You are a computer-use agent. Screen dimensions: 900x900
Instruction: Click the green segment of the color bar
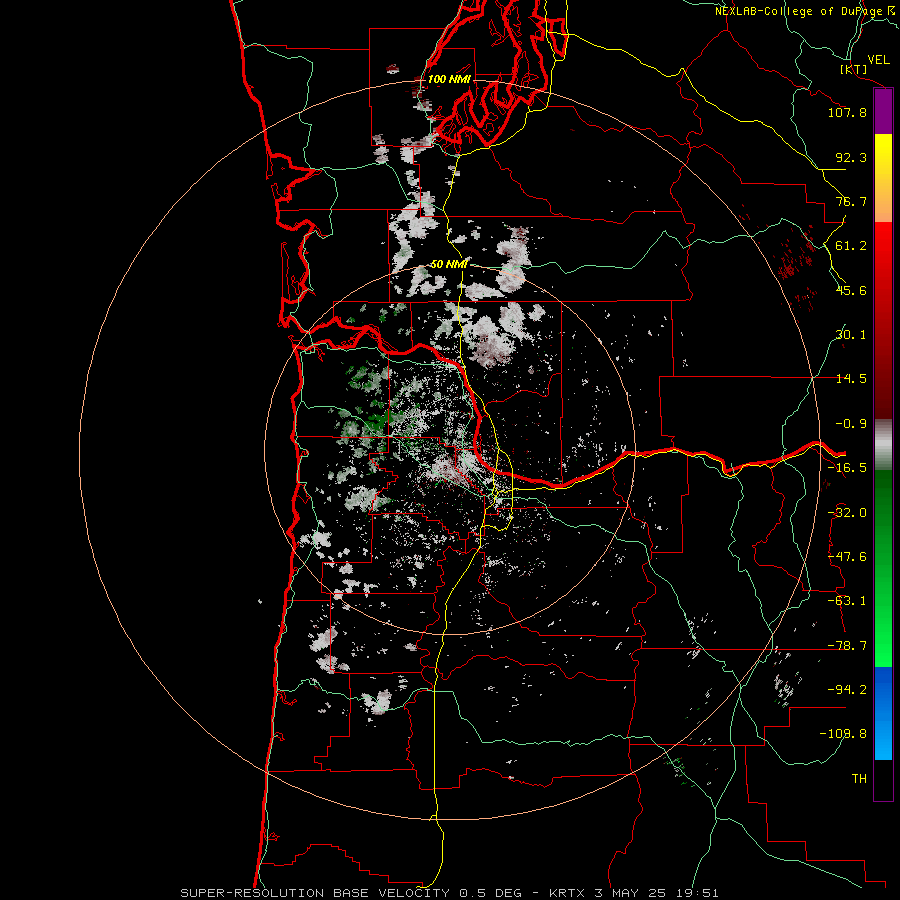(x=883, y=568)
